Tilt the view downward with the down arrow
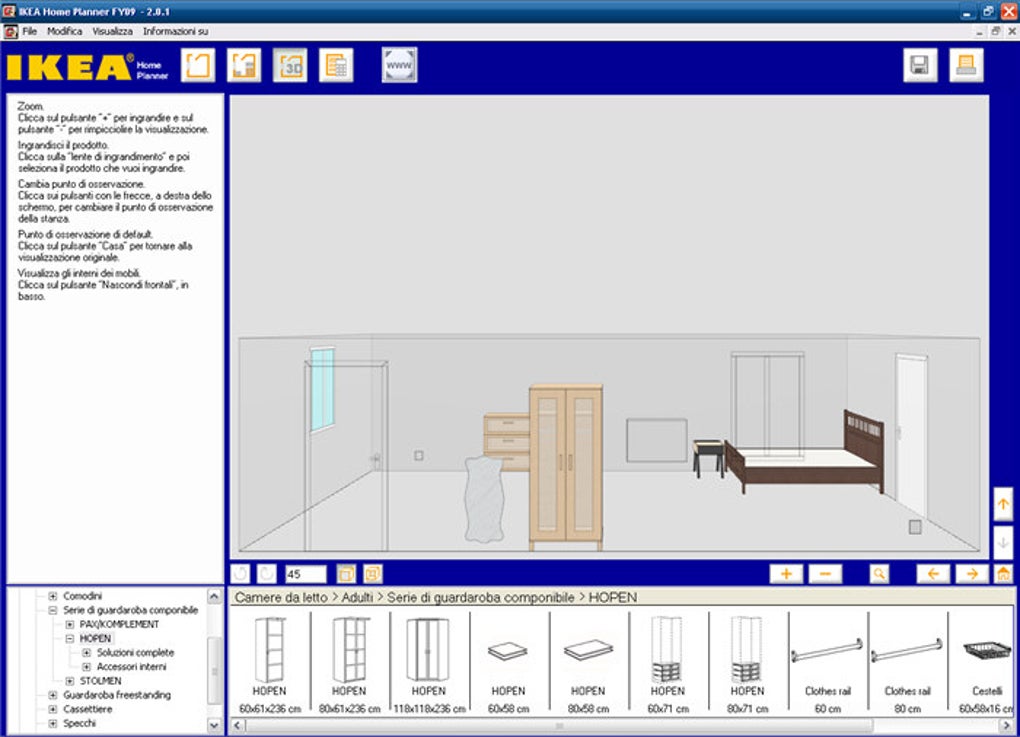The image size is (1020, 737). point(1003,543)
